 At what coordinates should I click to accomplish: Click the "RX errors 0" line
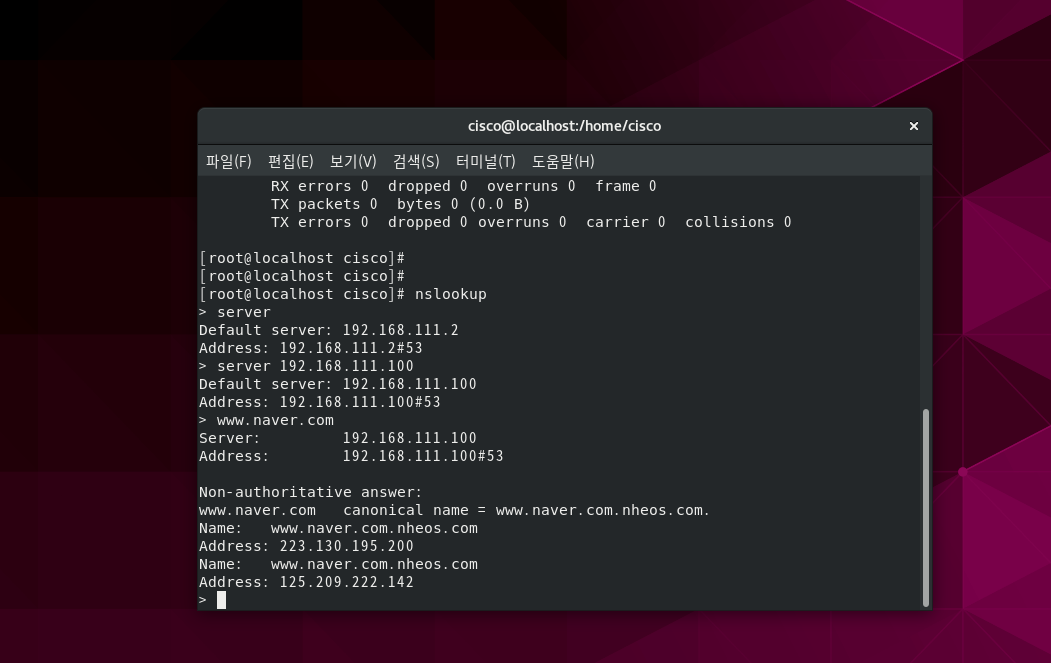point(463,186)
